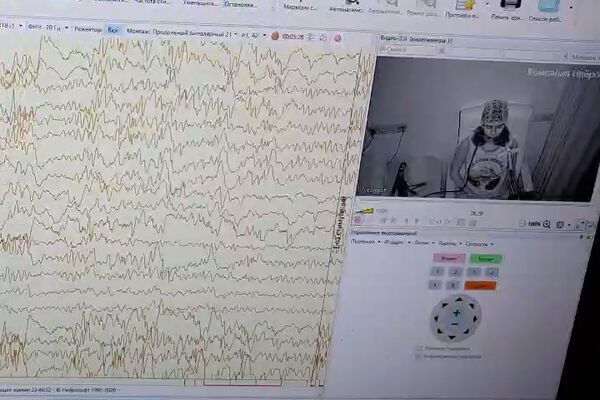Click the green button in camera control panel
This screenshot has width=600, height=400.
tap(486, 259)
